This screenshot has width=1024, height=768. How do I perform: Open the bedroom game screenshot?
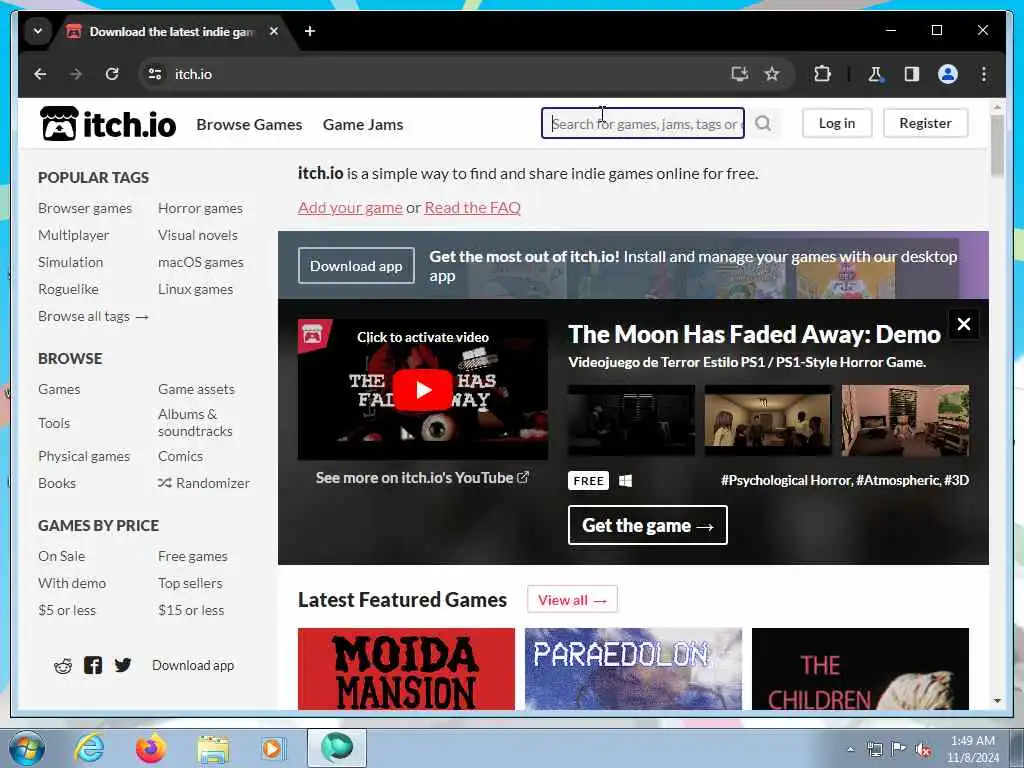point(905,420)
